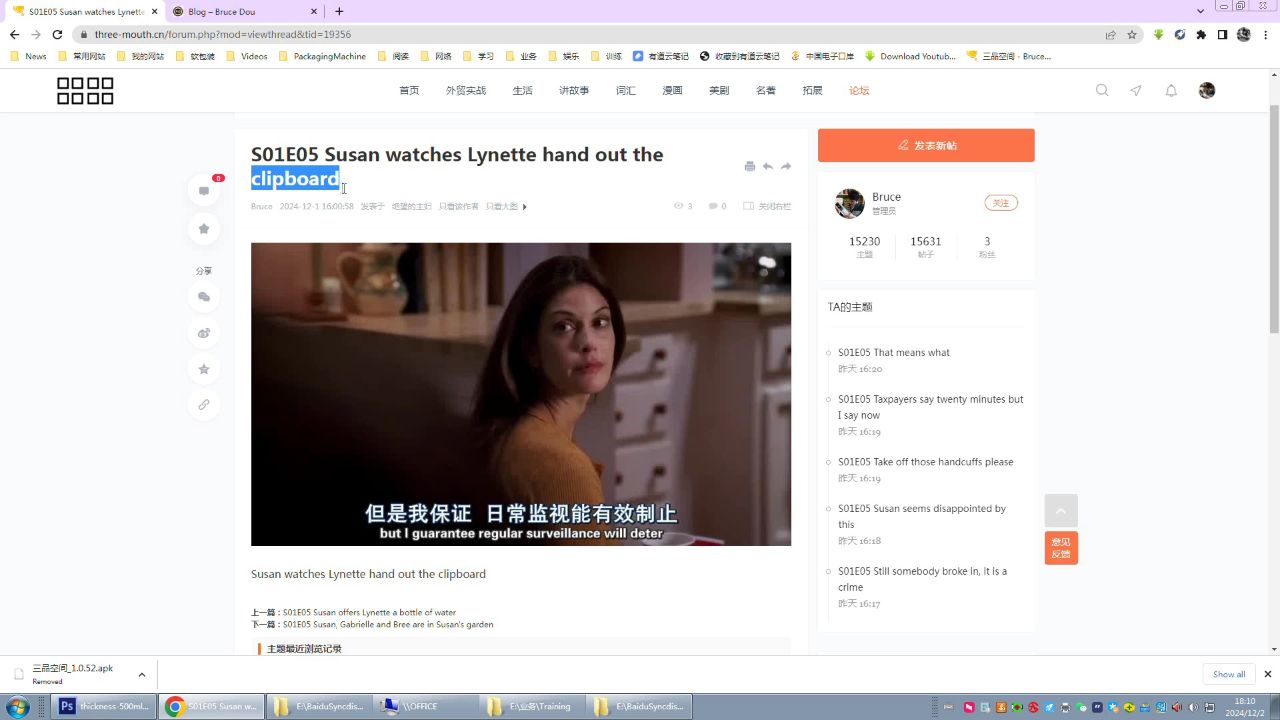Open the notification bell in site header
1280x720 pixels.
(x=1171, y=90)
